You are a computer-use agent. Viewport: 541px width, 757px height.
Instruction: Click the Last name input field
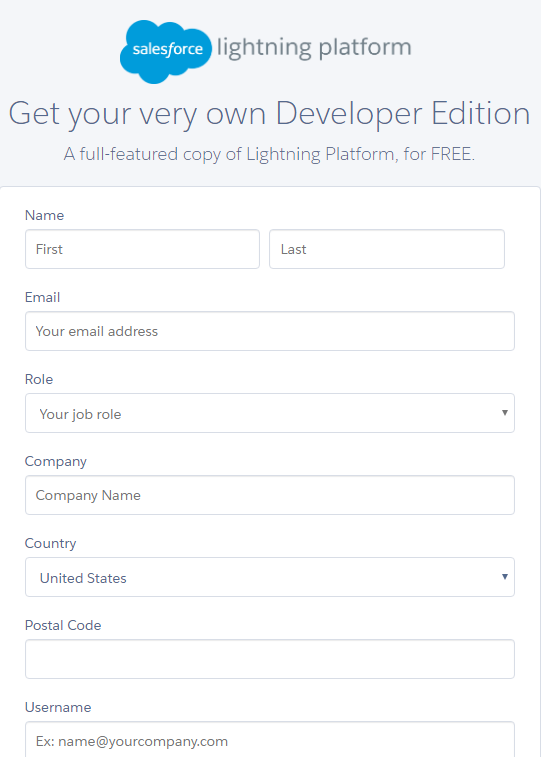pyautogui.click(x=387, y=249)
